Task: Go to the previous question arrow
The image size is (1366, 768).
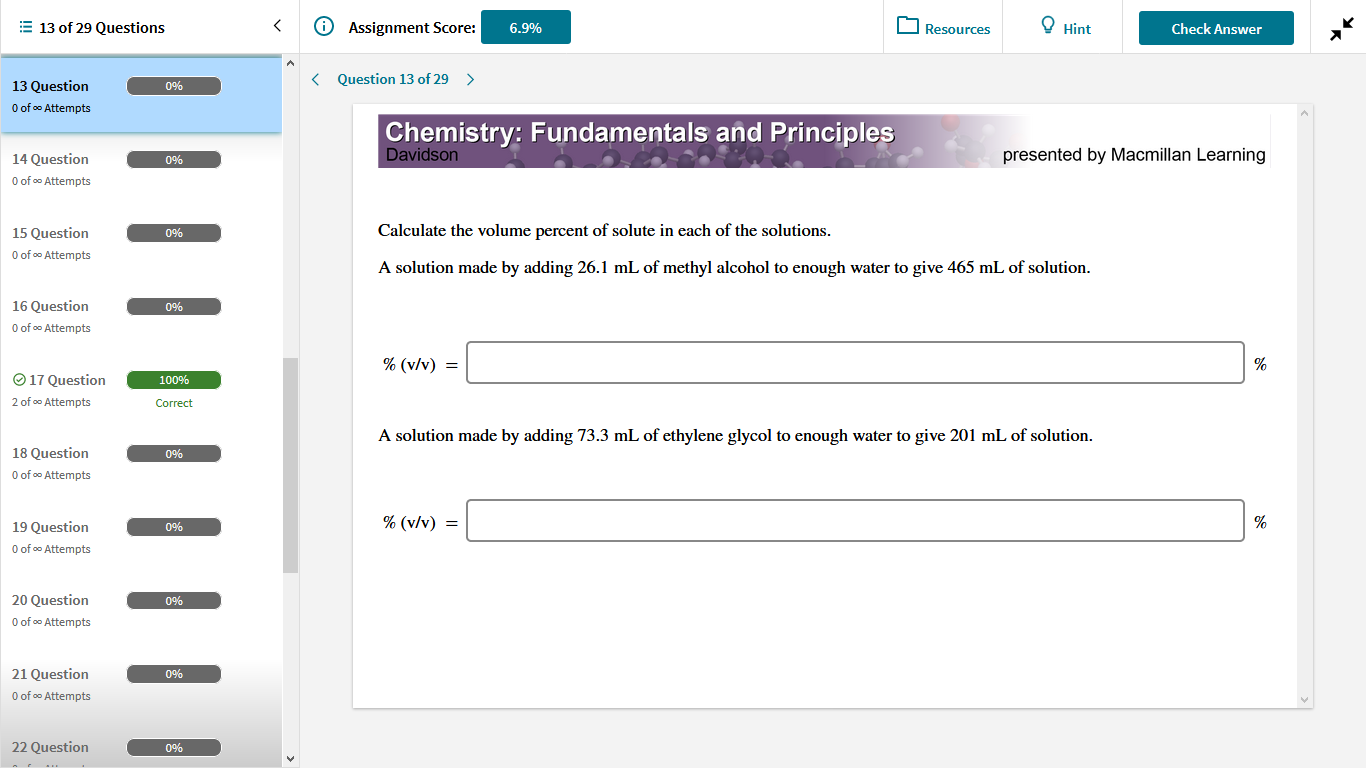Action: click(315, 79)
